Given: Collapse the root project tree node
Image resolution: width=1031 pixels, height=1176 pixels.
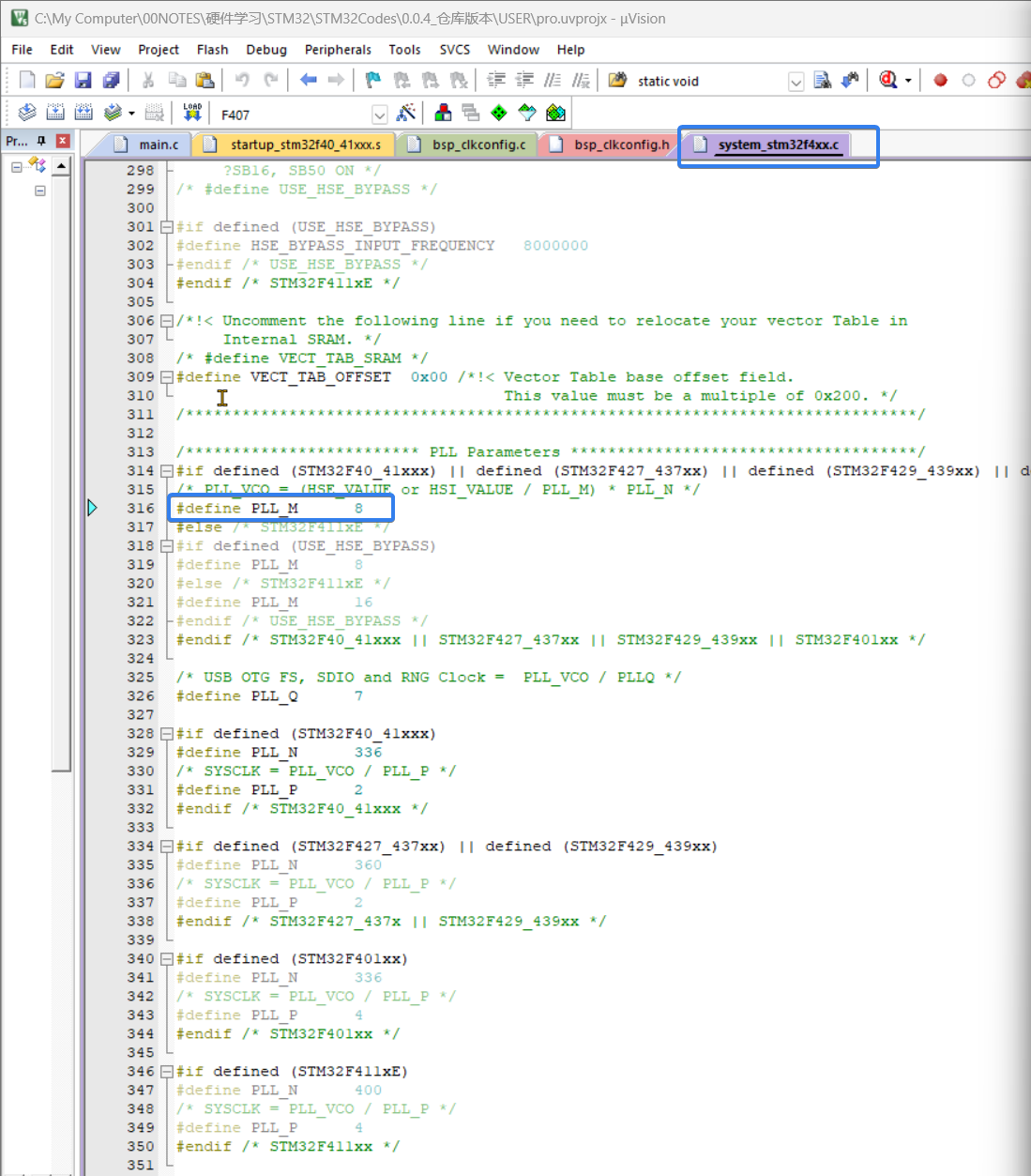Looking at the screenshot, I should click(x=17, y=167).
